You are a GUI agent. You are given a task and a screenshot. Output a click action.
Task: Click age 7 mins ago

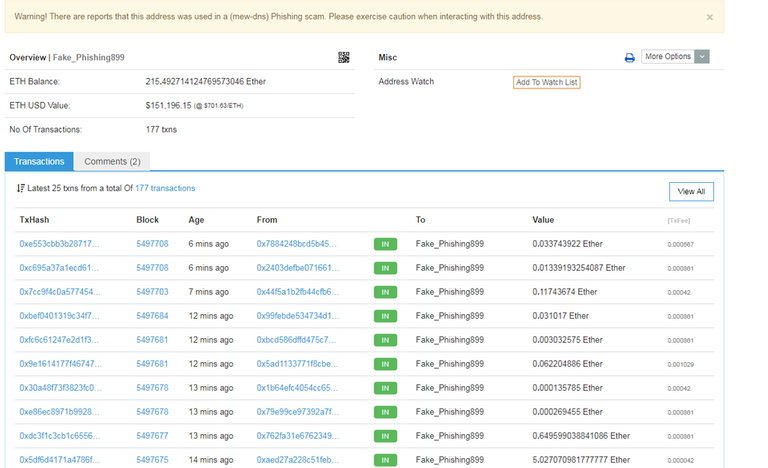click(209, 292)
